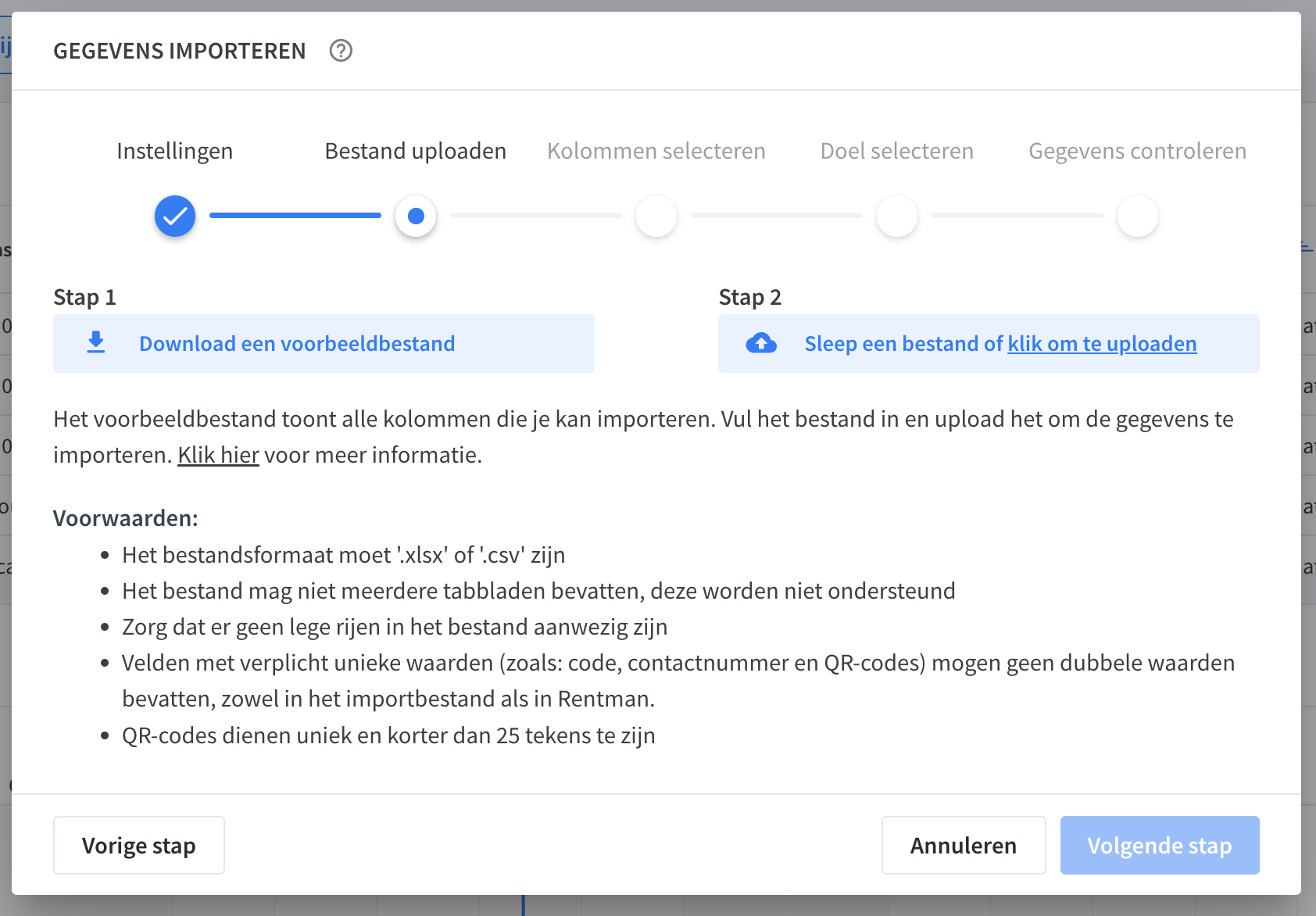Select the Gegevens controleren step label
The image size is (1316, 916).
click(1138, 151)
